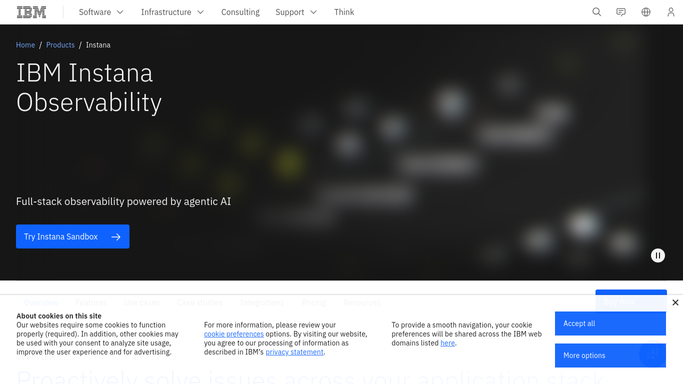
Task: Open the search magnifier icon
Action: coord(596,12)
